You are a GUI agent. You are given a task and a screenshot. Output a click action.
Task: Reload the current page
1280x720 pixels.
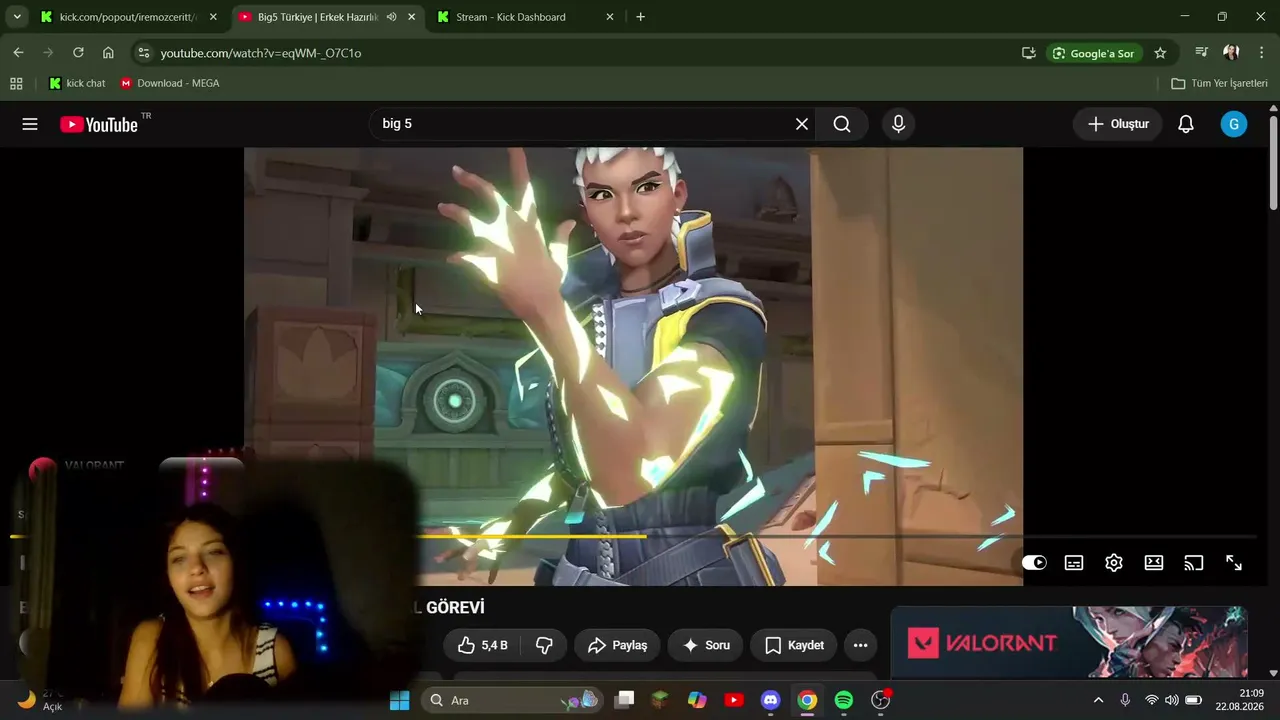[78, 53]
